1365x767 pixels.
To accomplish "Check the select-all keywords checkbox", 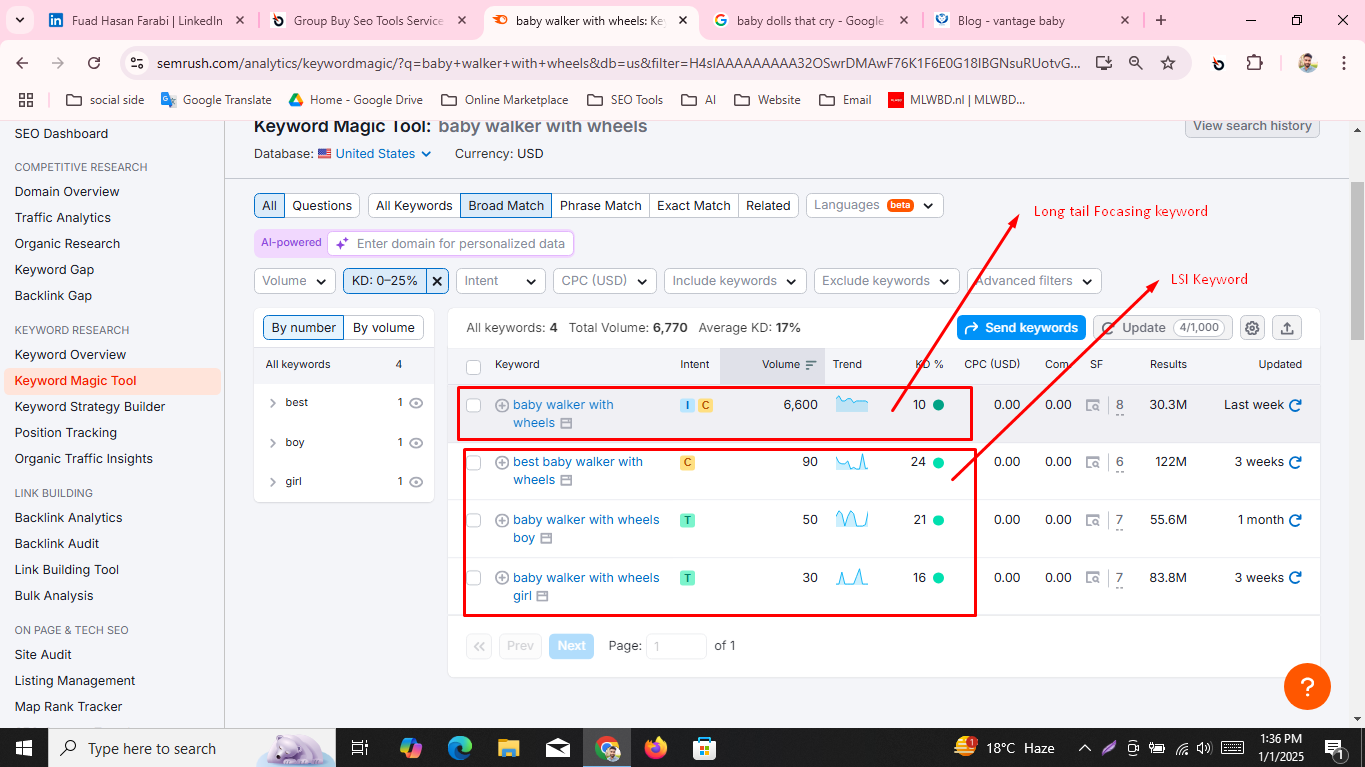I will click(473, 367).
